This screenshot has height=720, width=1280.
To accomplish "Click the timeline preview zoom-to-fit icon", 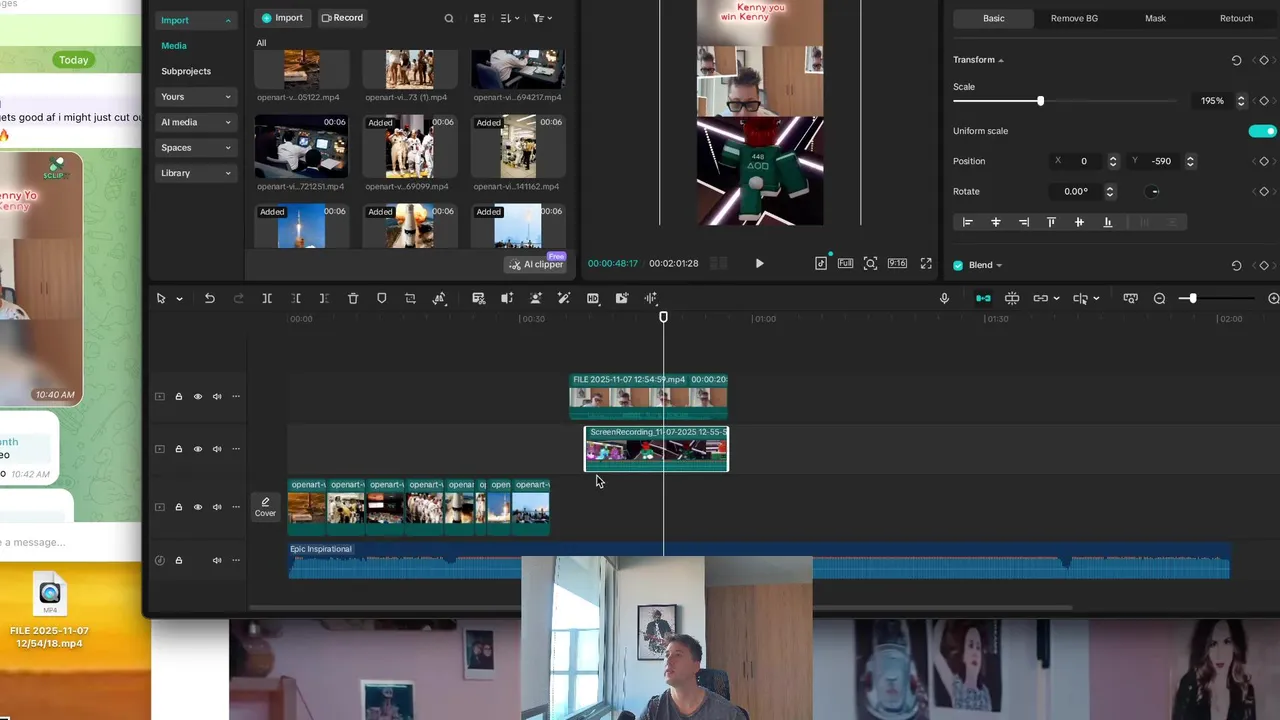I will (x=1131, y=298).
